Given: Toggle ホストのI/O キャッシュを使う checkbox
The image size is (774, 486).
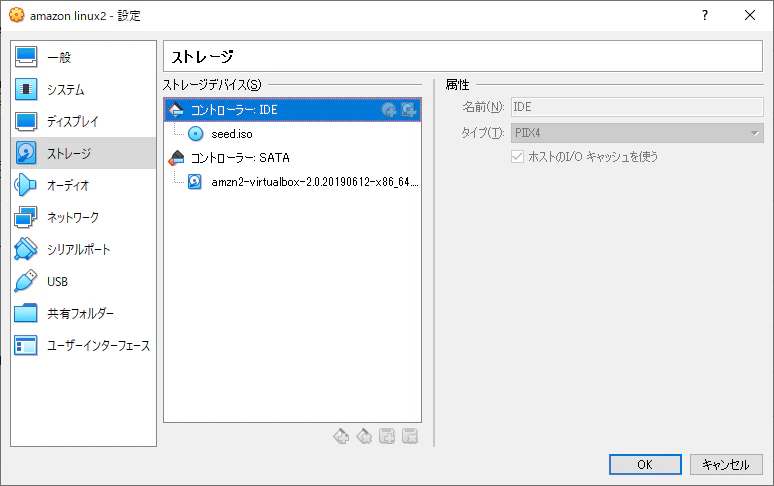Looking at the screenshot, I should pyautogui.click(x=517, y=157).
